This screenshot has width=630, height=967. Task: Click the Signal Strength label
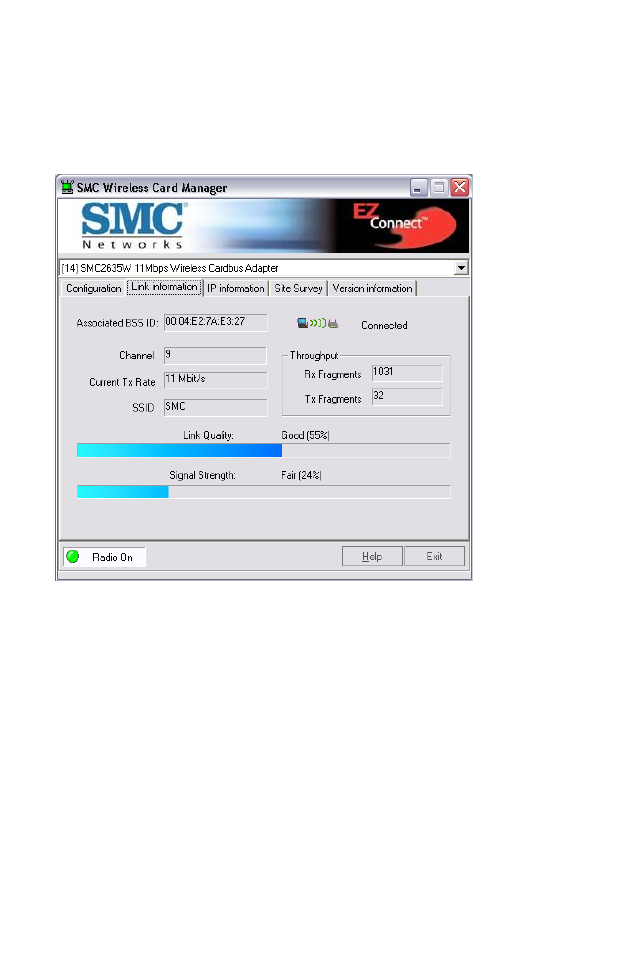pos(202,475)
